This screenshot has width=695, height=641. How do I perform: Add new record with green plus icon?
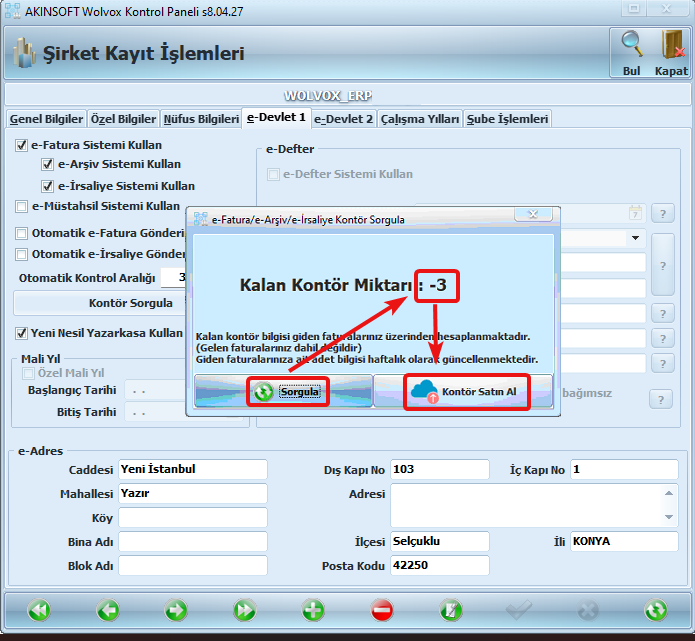[313, 609]
